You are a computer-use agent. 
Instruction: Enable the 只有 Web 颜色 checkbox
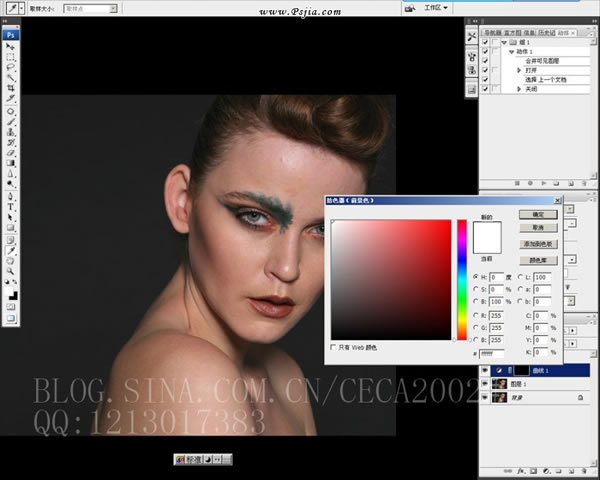pyautogui.click(x=334, y=347)
